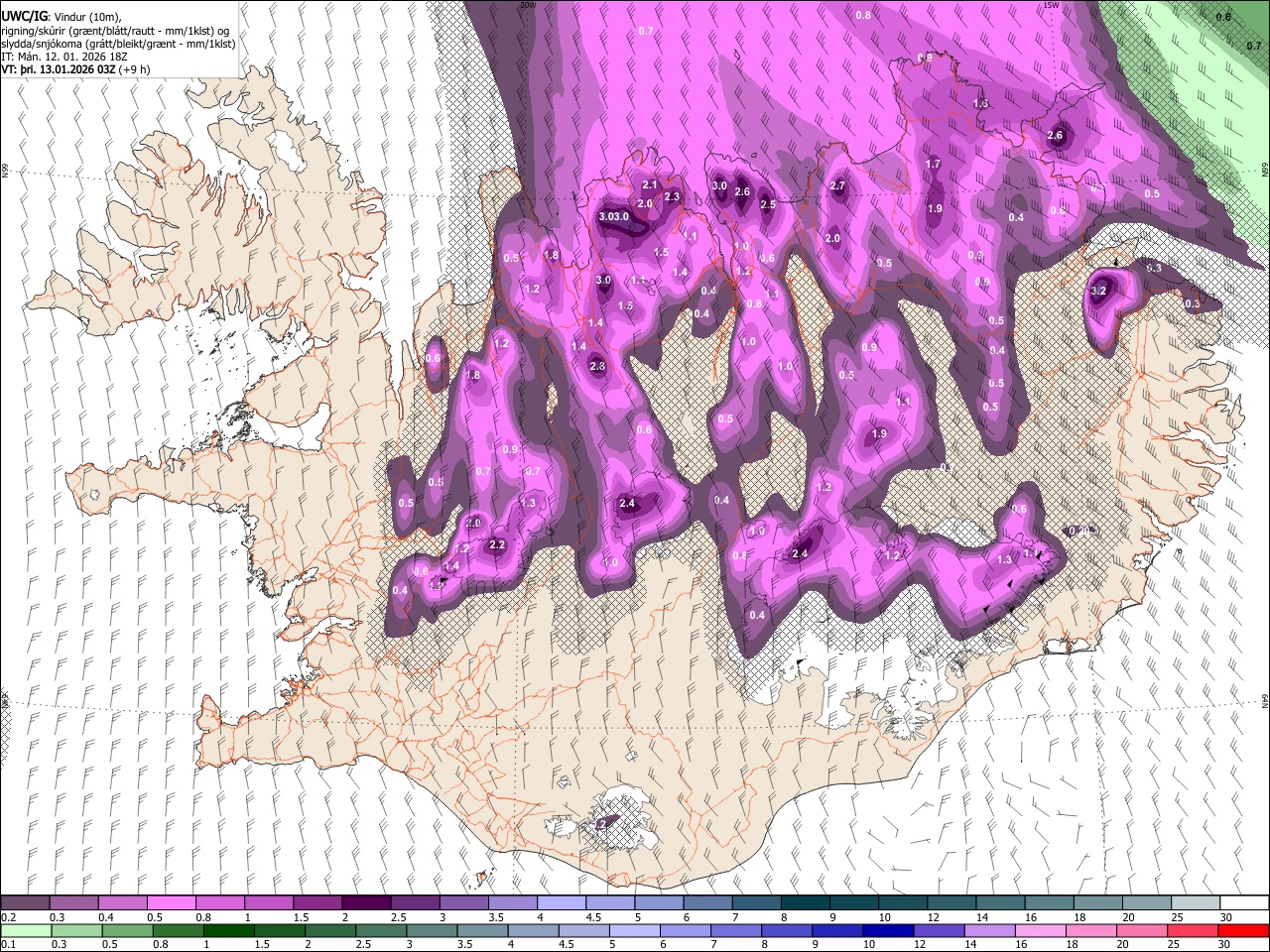Click the 2.5 value label on the map
Image resolution: width=1270 pixels, height=952 pixels.
767,205
